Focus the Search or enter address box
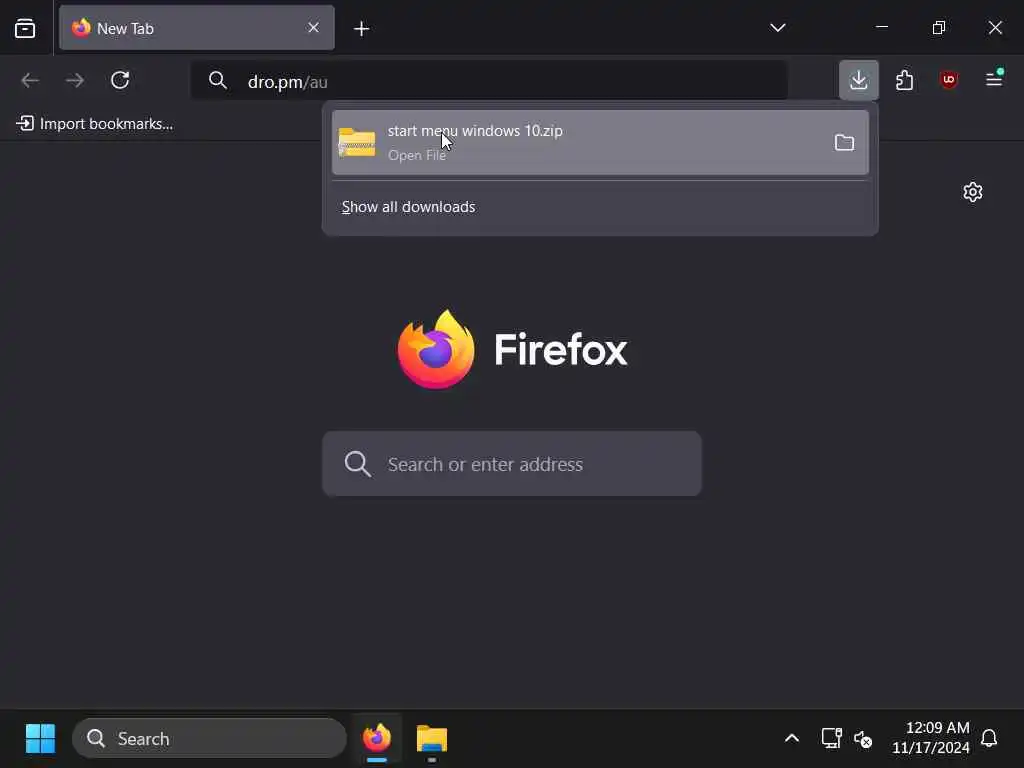The image size is (1024, 768). (x=512, y=464)
